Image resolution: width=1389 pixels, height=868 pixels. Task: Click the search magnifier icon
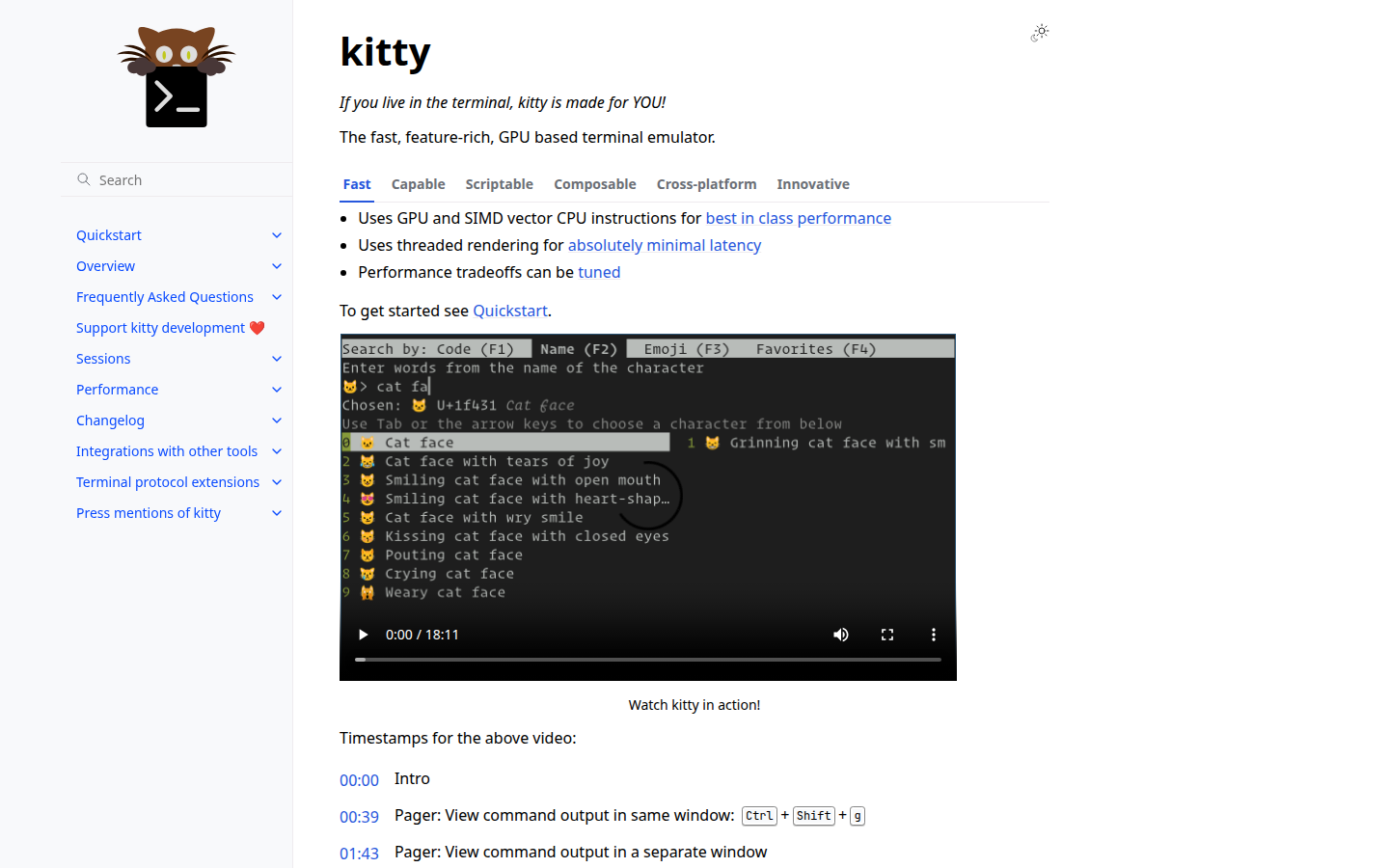84,179
